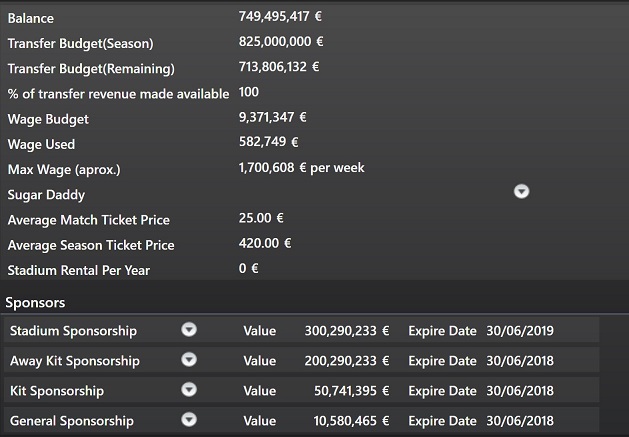The width and height of the screenshot is (629, 437).
Task: Expand the Kit Sponsorship dropdown arrow
Action: (x=189, y=390)
